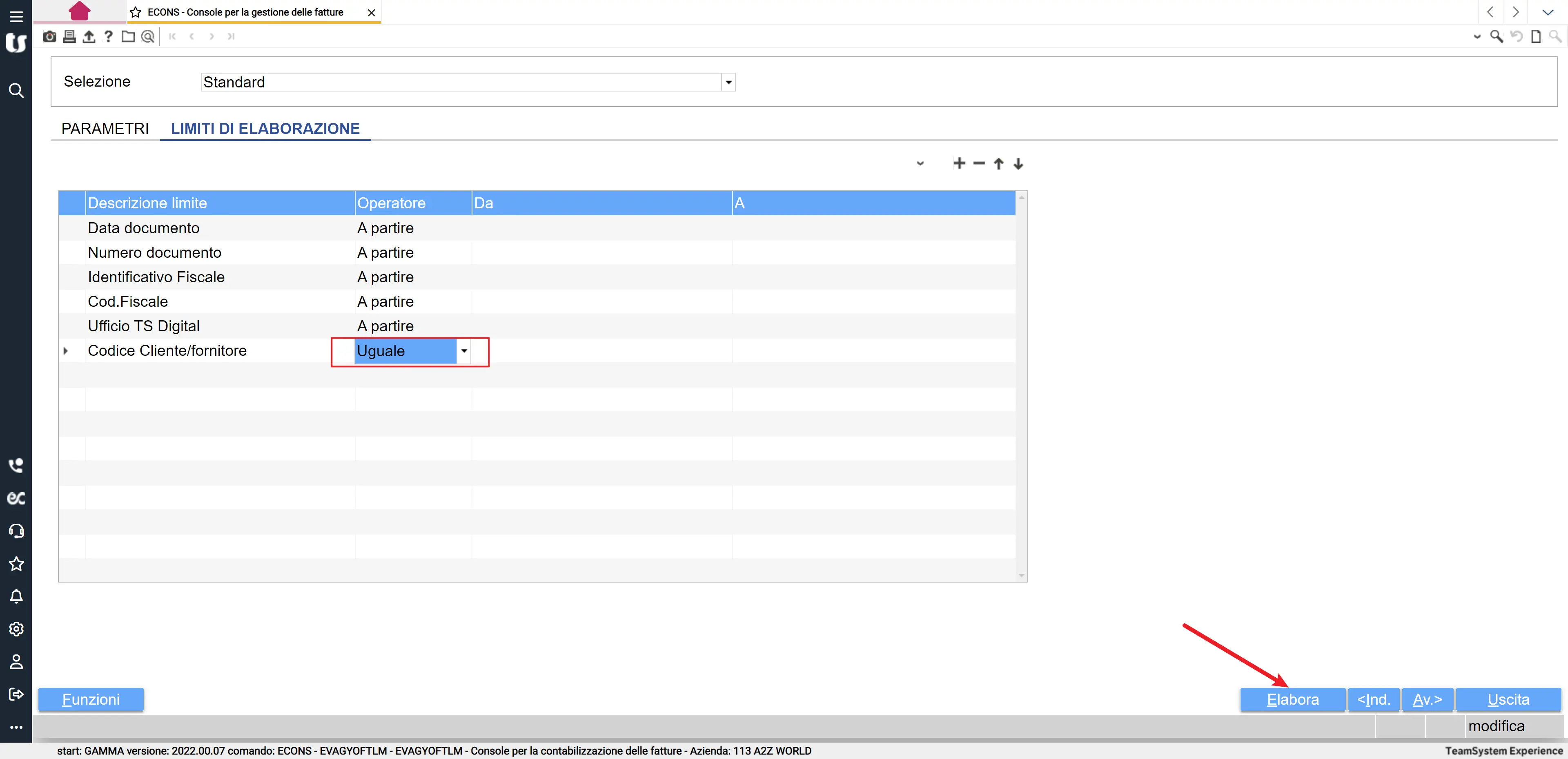Viewport: 1568px width, 759px height.
Task: Expand the chevron next to the plus icon
Action: pyautogui.click(x=920, y=163)
